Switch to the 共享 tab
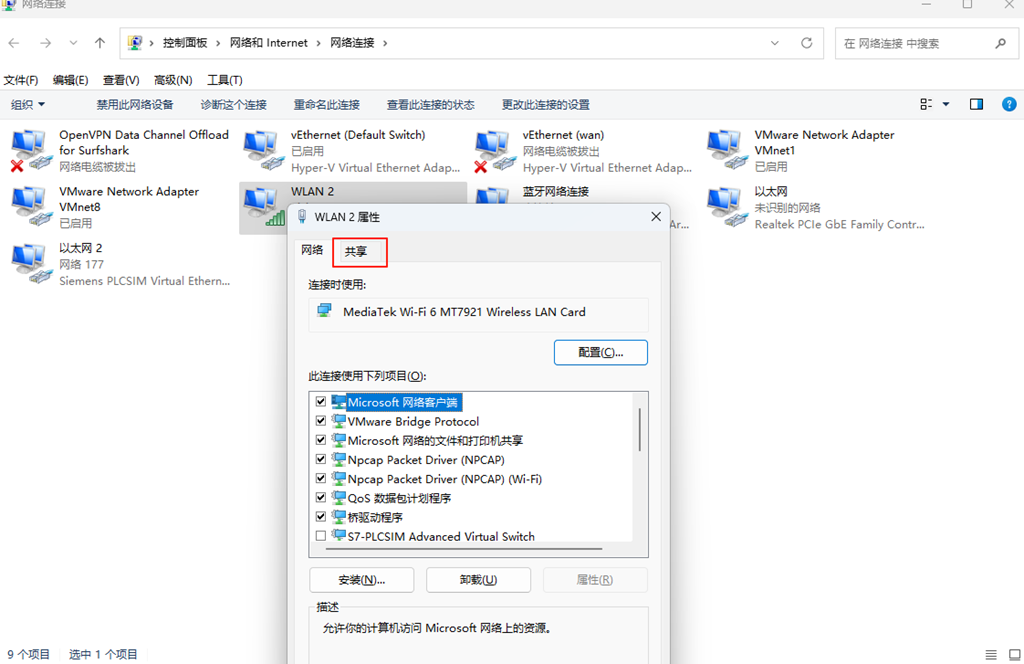This screenshot has width=1024, height=664. coord(356,251)
